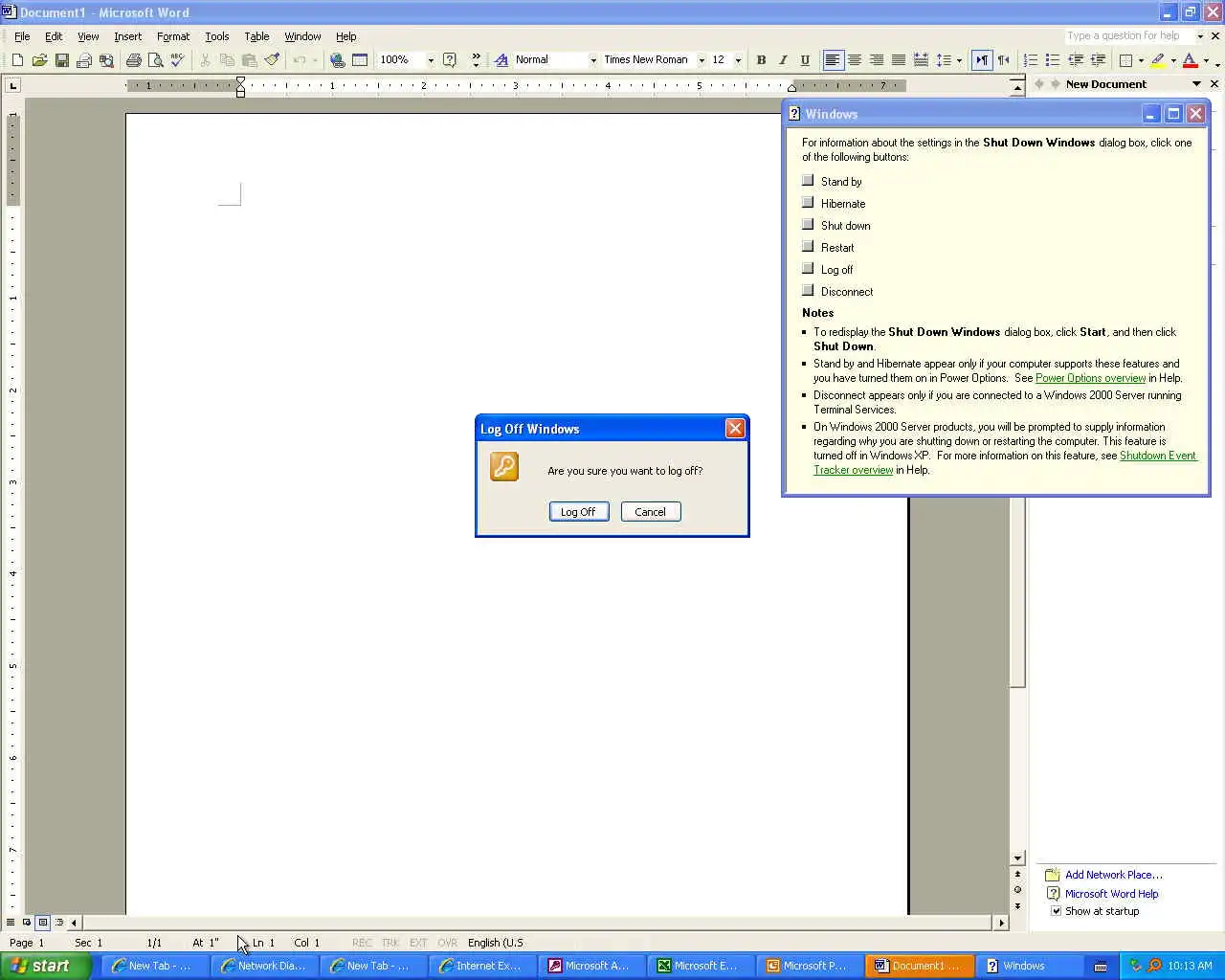This screenshot has width=1225, height=980.
Task: Select the Shut down help button
Action: pyautogui.click(x=808, y=225)
